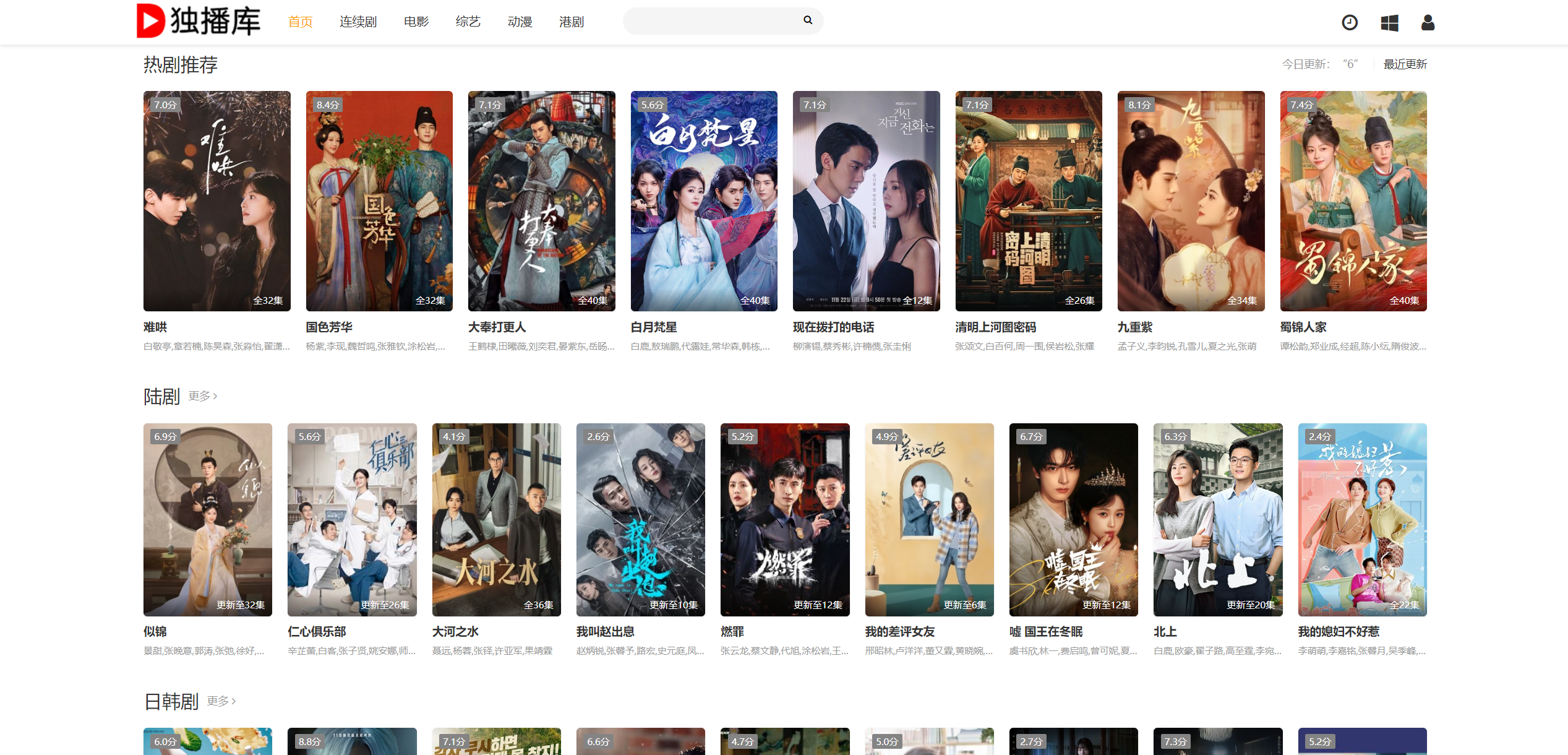Click the Windows client download icon

[1389, 23]
